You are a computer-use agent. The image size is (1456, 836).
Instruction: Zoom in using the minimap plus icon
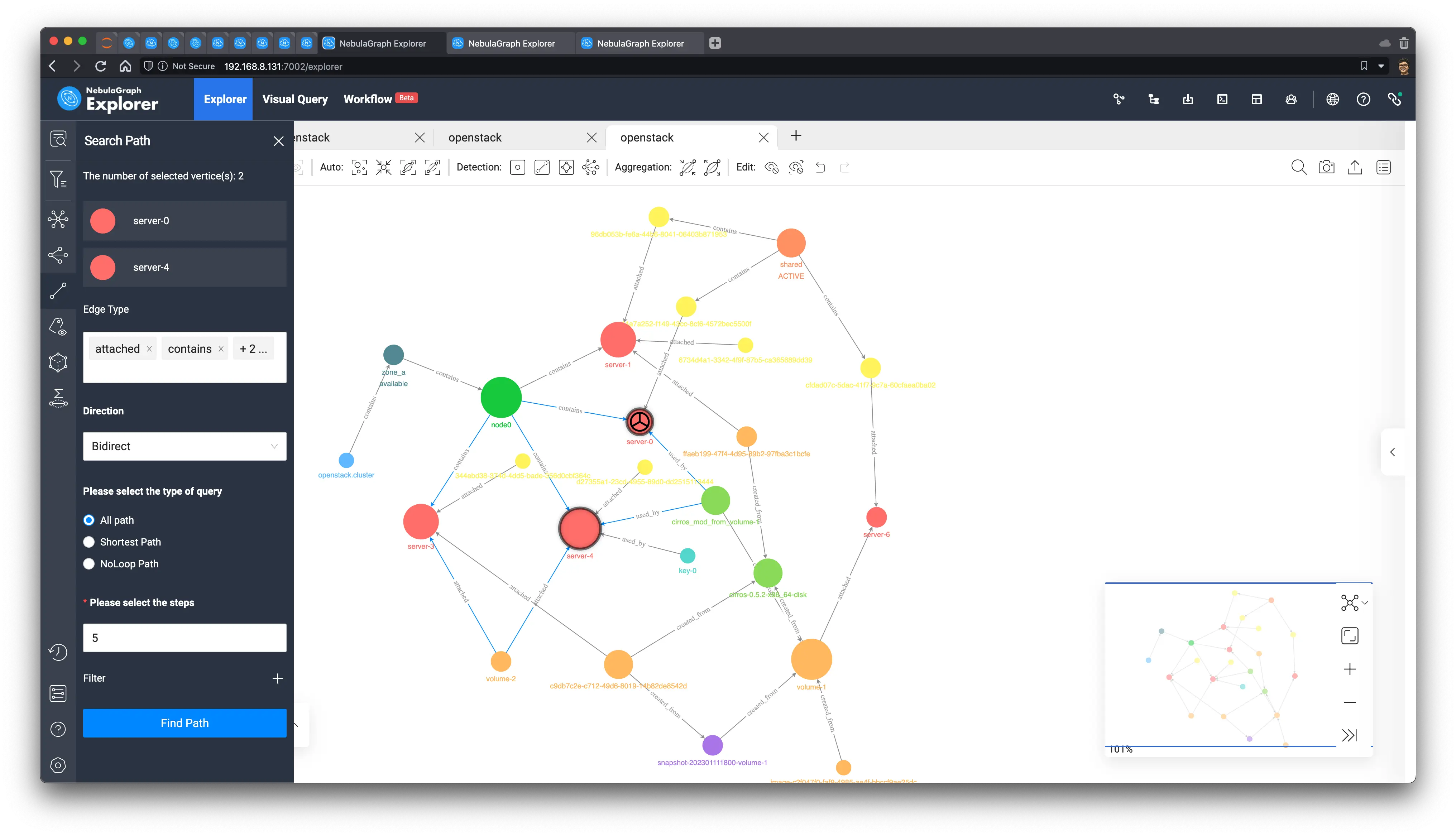1350,669
